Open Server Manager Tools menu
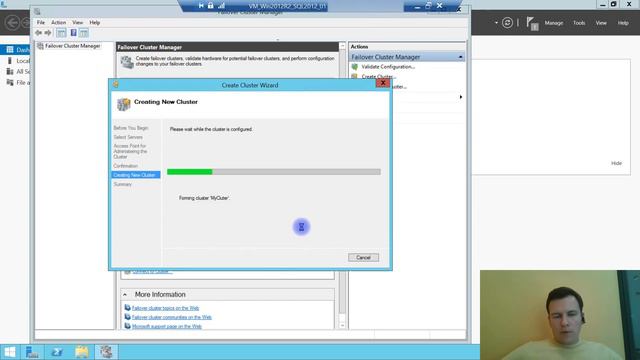 pyautogui.click(x=579, y=23)
